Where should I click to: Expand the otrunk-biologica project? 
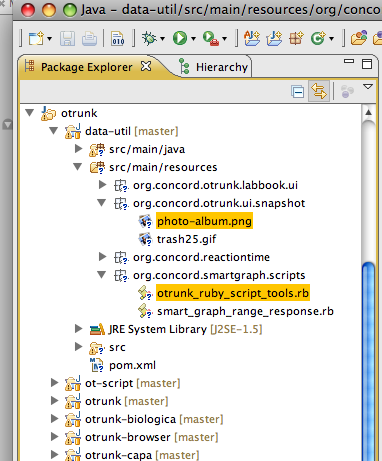click(55, 419)
